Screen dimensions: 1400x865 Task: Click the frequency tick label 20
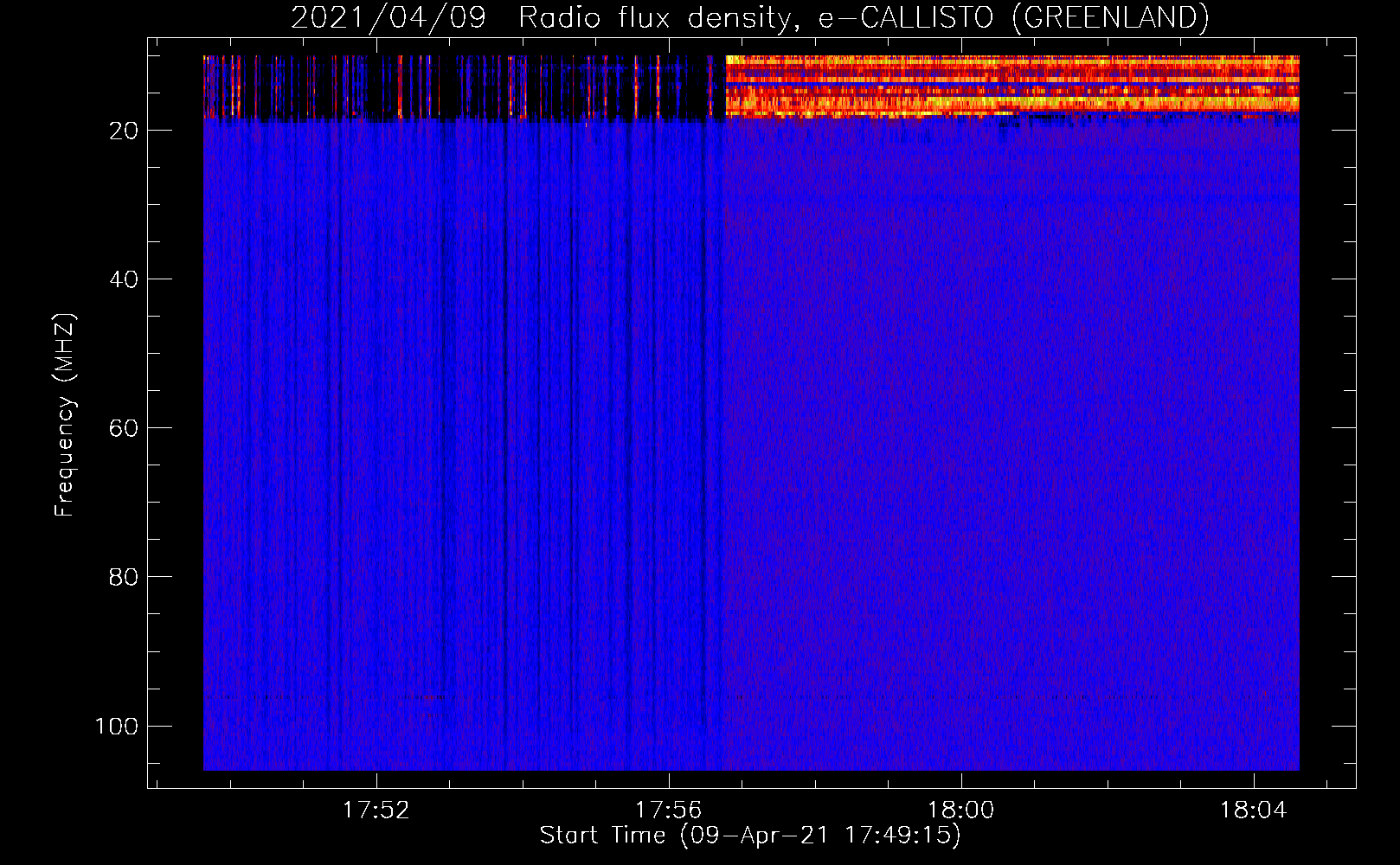point(124,131)
